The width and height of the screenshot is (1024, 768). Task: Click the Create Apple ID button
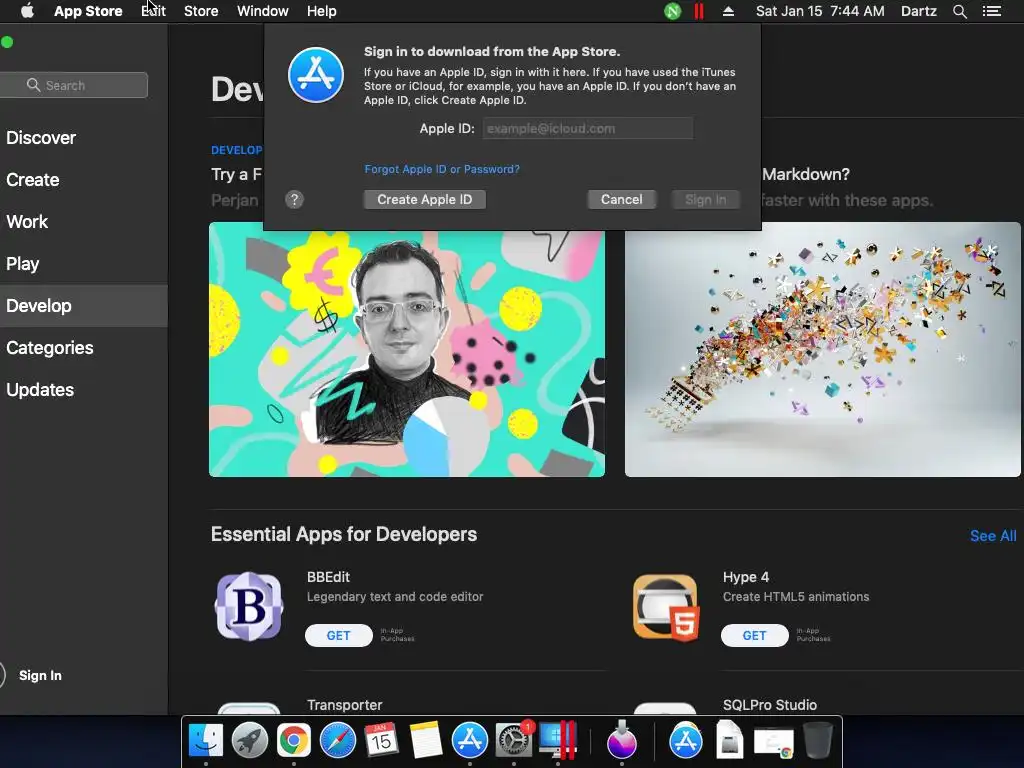point(424,199)
